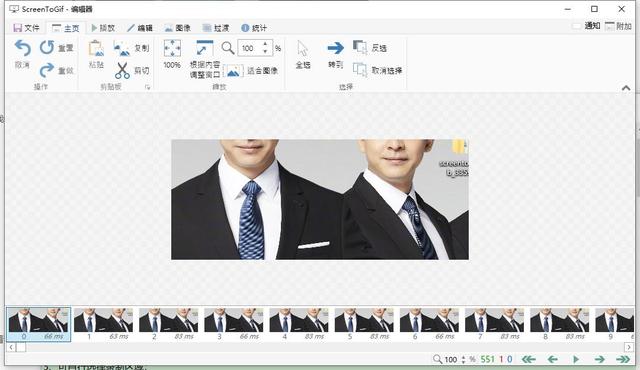This screenshot has height=370, width=640.
Task: Click the Reset (重置) icon
Action: point(47,47)
